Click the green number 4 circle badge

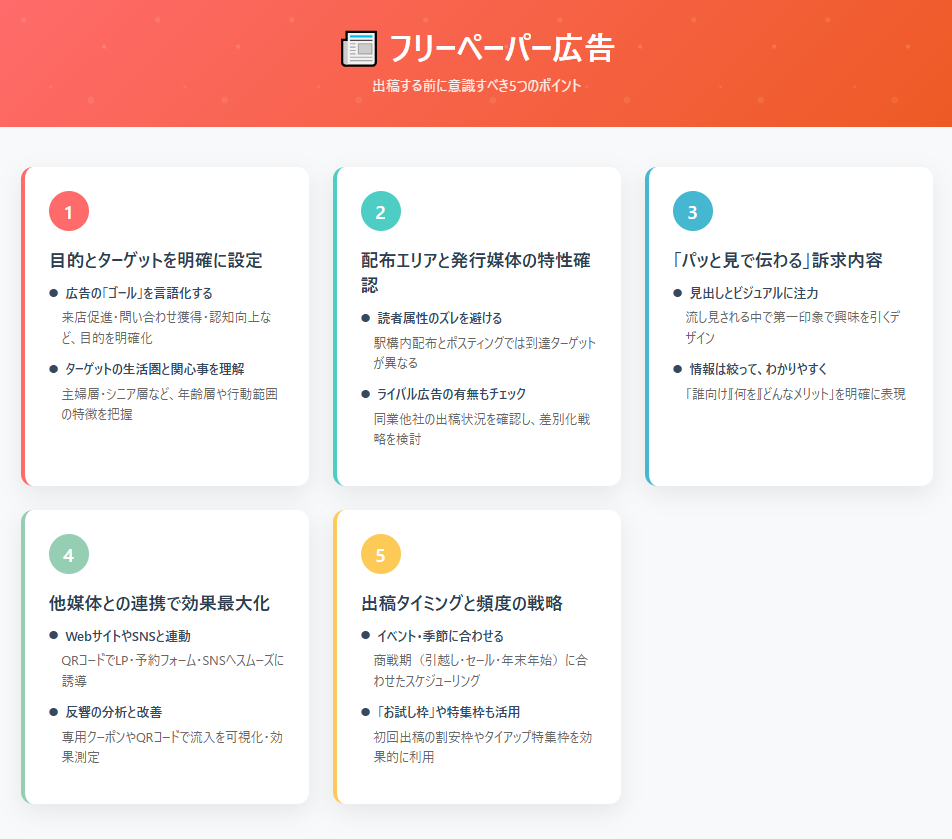69,554
